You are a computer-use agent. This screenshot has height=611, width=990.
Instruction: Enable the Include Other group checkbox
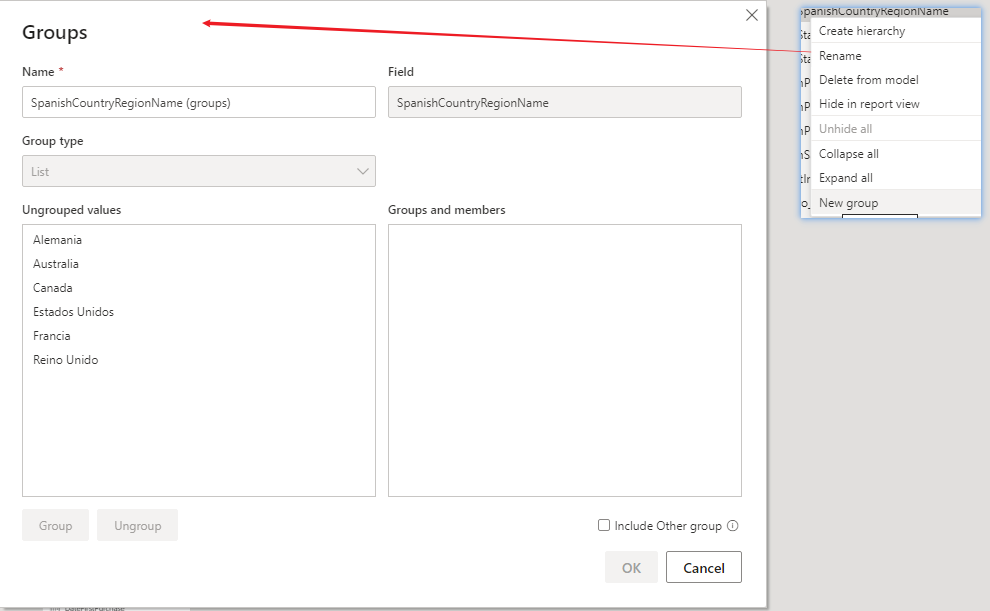(604, 525)
